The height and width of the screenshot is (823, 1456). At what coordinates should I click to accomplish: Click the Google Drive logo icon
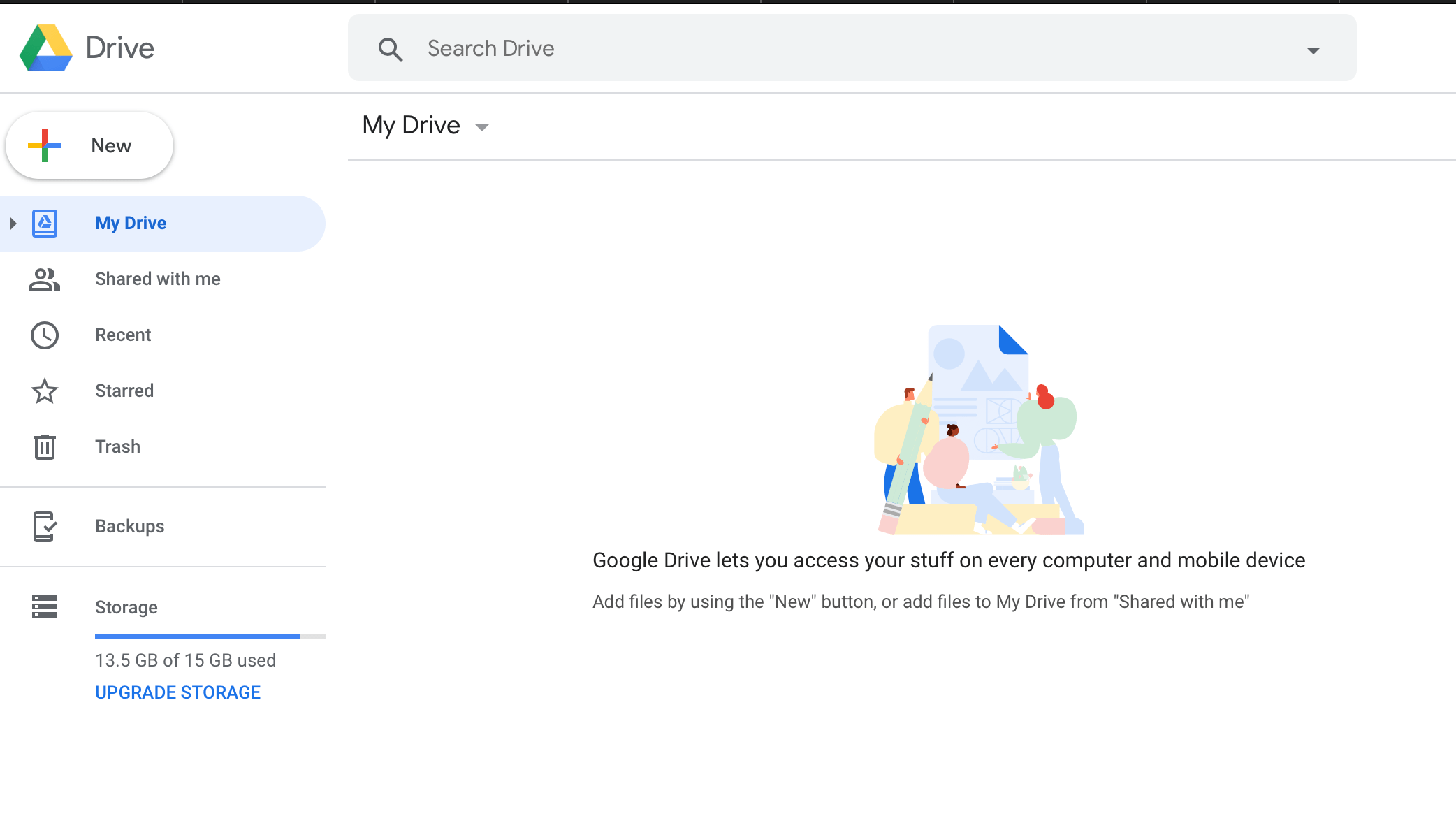[x=46, y=48]
